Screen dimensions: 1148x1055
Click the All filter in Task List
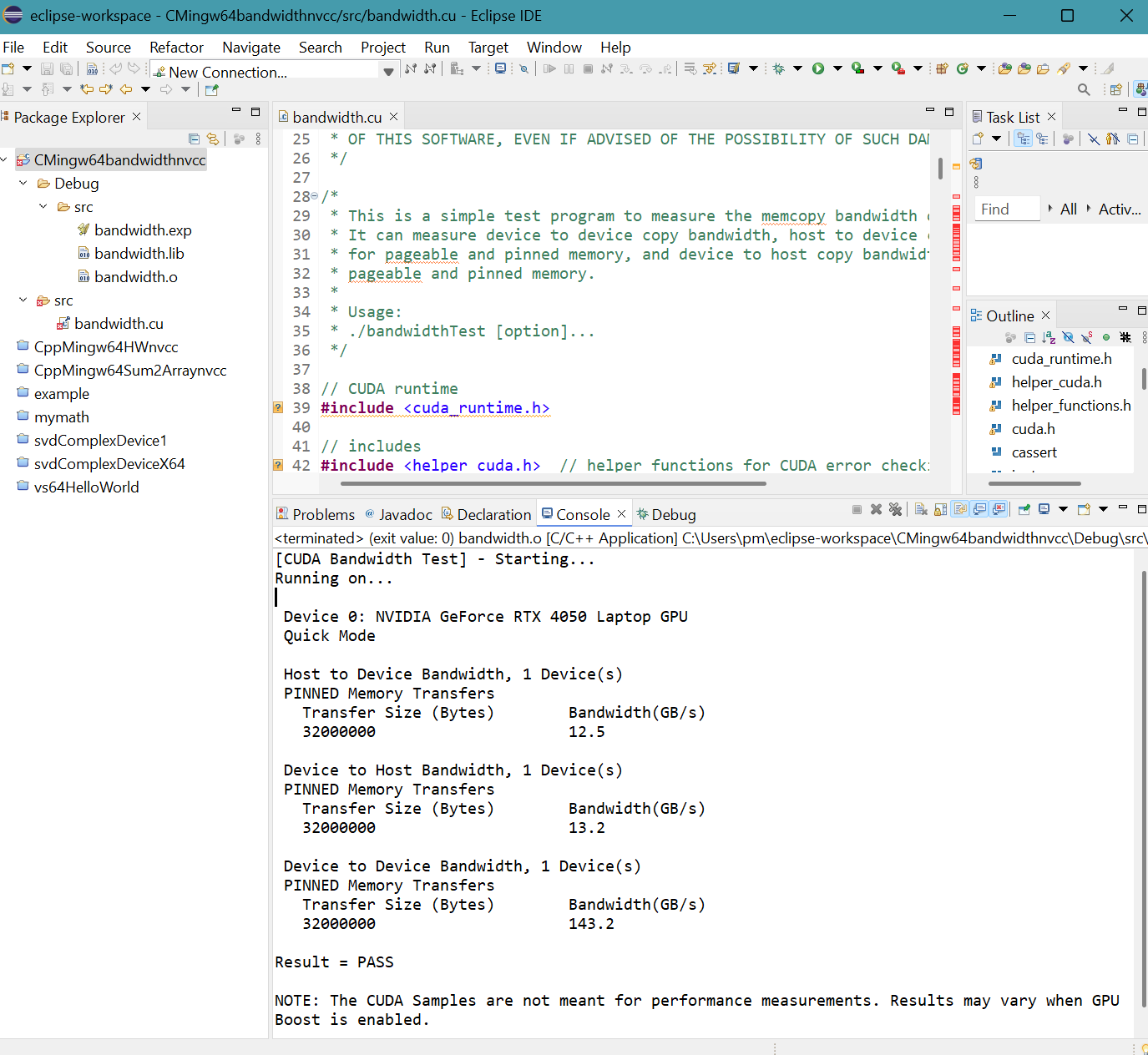point(1069,209)
